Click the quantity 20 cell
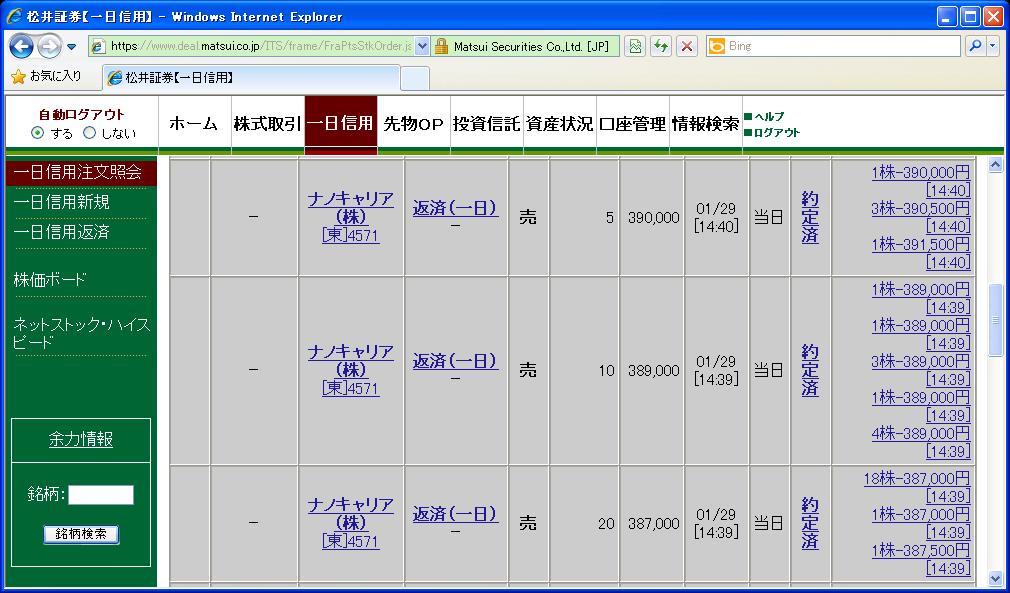 [584, 523]
